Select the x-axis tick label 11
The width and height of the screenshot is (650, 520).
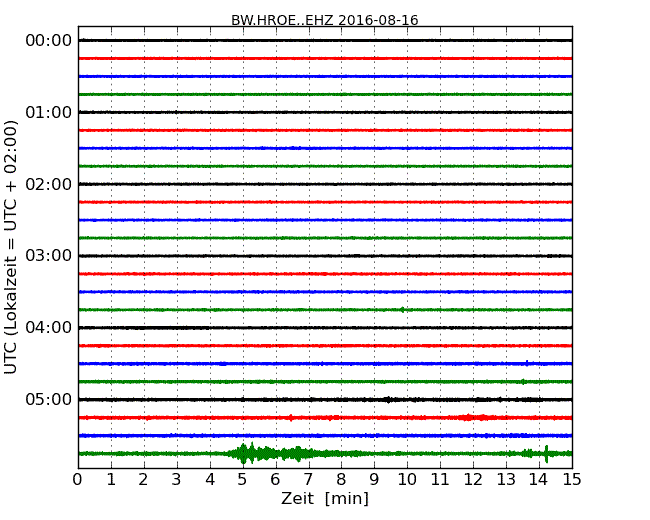click(x=440, y=480)
